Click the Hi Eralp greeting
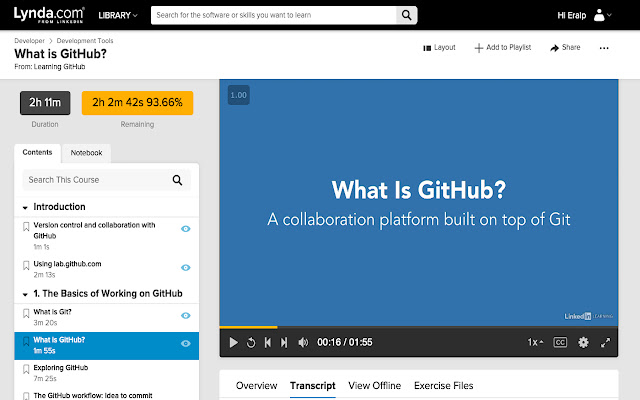Image resolution: width=640 pixels, height=400 pixels. pos(571,16)
